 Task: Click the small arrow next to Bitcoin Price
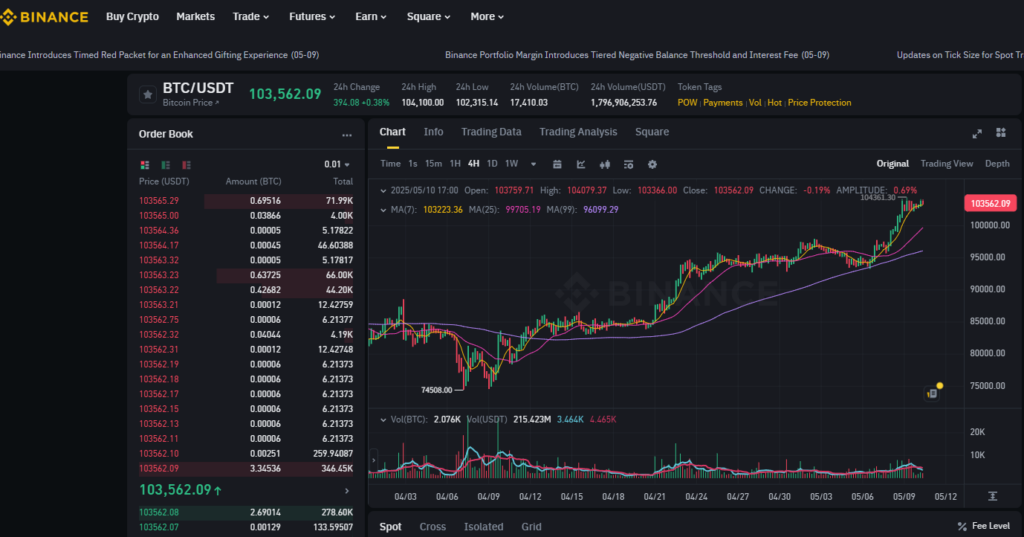click(x=217, y=103)
